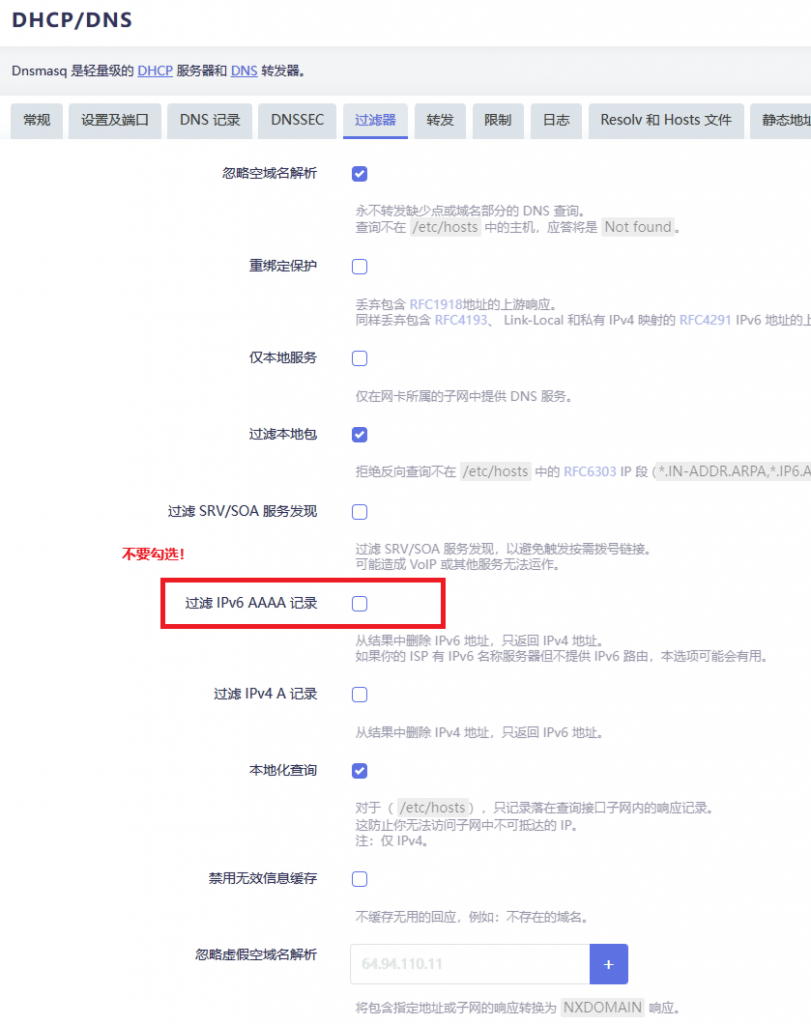This screenshot has width=811, height=1024.
Task: Click the 64.94.110.11 input field
Action: 470,964
